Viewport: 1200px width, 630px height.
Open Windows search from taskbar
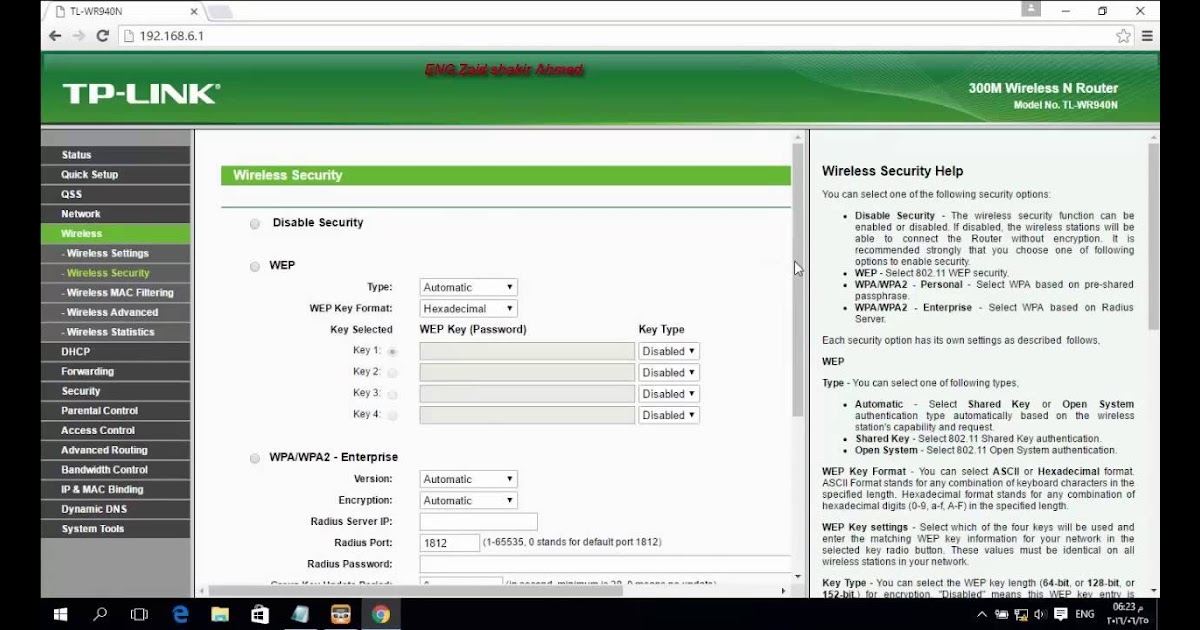pyautogui.click(x=100, y=614)
